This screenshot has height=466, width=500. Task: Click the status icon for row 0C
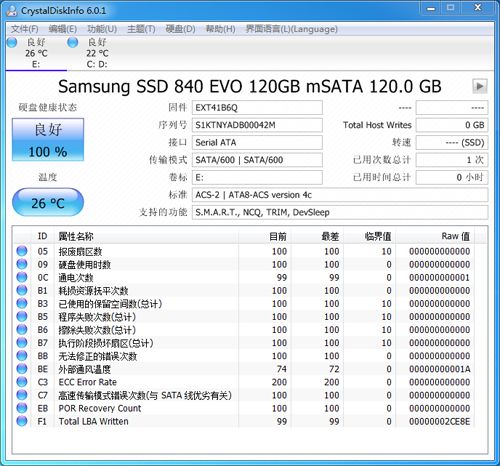pos(22,277)
